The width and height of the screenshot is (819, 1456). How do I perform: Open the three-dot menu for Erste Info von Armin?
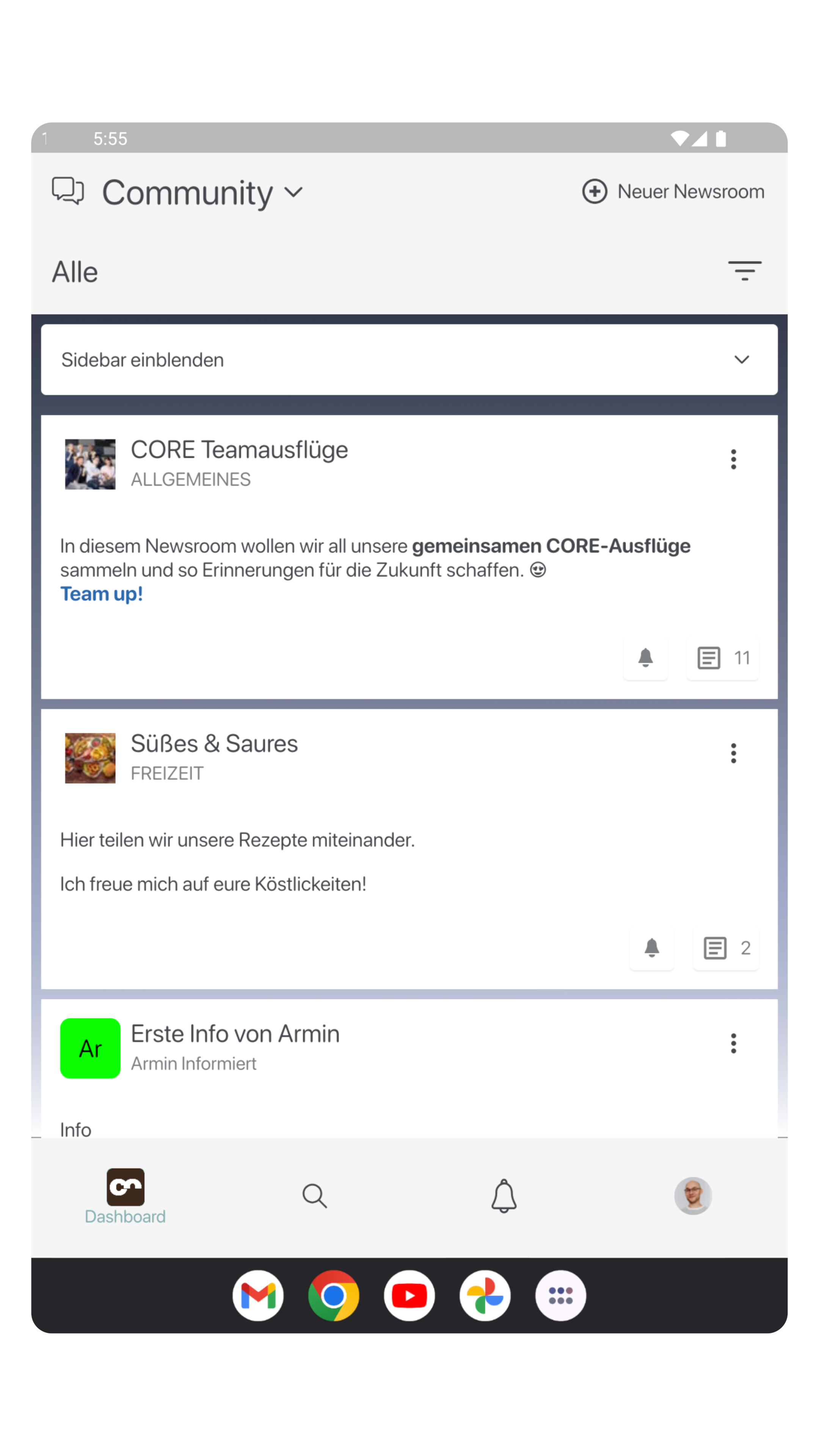(733, 1043)
